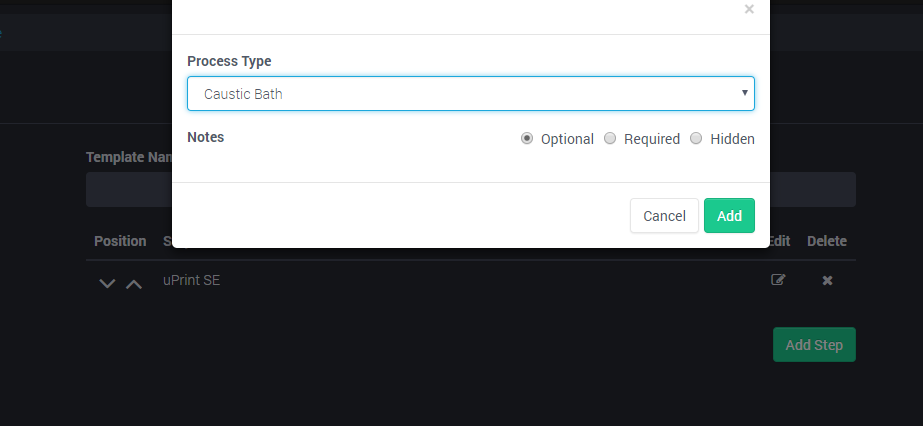The height and width of the screenshot is (426, 923).
Task: Click the Process Type label
Action: click(229, 61)
